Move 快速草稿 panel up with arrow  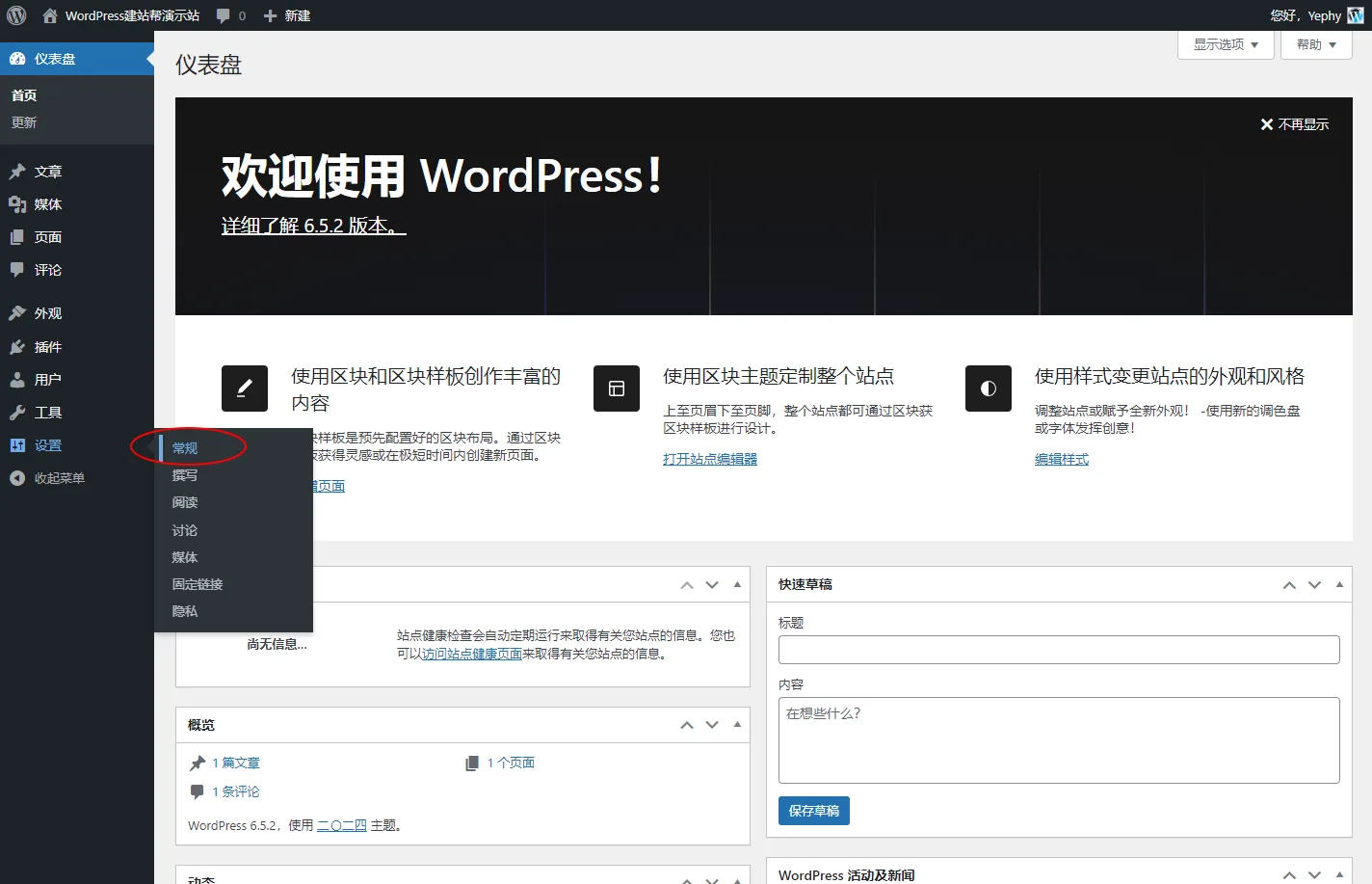tap(1289, 585)
